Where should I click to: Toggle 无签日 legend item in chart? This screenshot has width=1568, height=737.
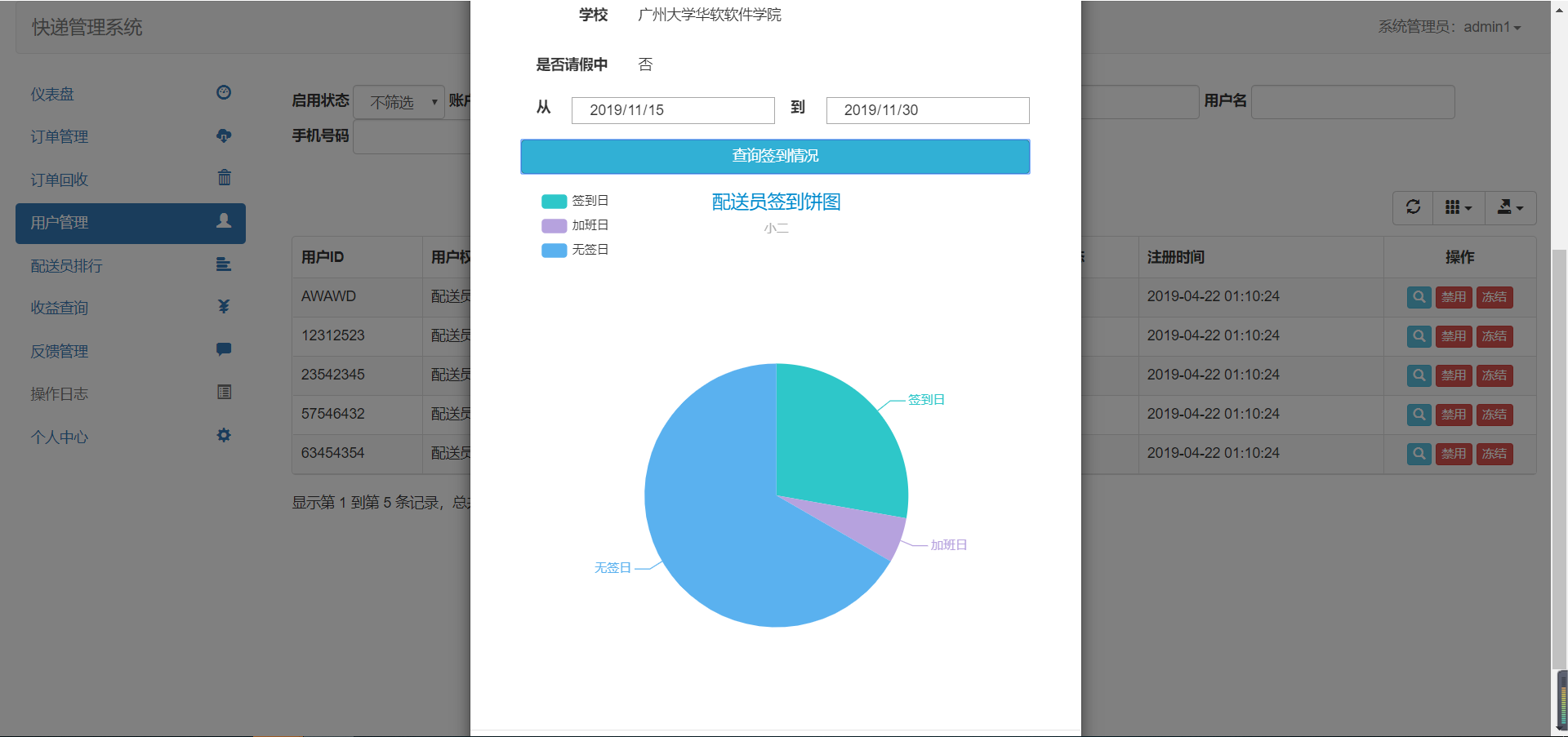(575, 250)
